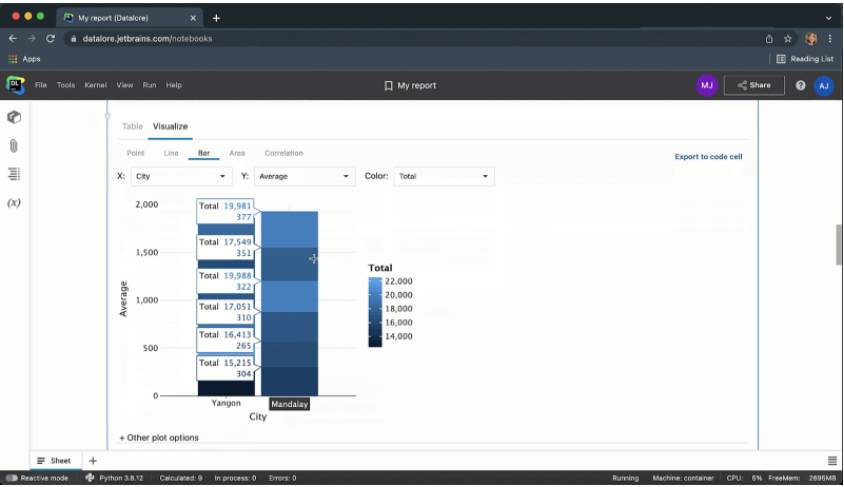The width and height of the screenshot is (844, 487).
Task: Show the table of contents sidebar icon
Action: [x=14, y=174]
